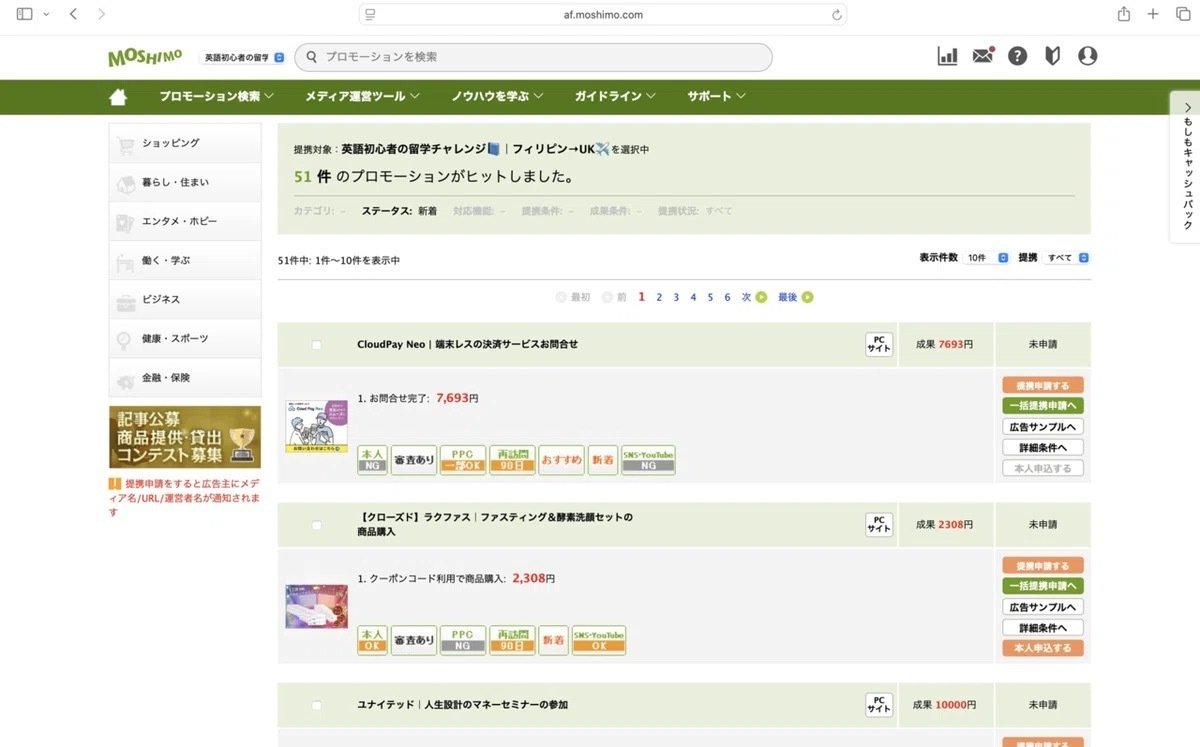Open the mail notification icon
The image size is (1200, 747).
(x=982, y=56)
